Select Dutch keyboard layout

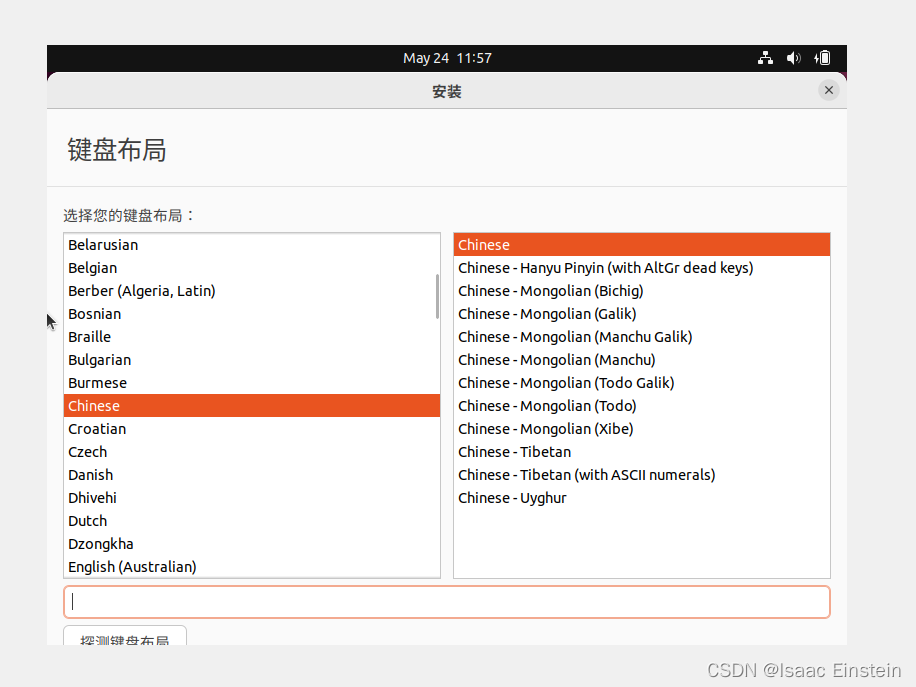(x=252, y=521)
